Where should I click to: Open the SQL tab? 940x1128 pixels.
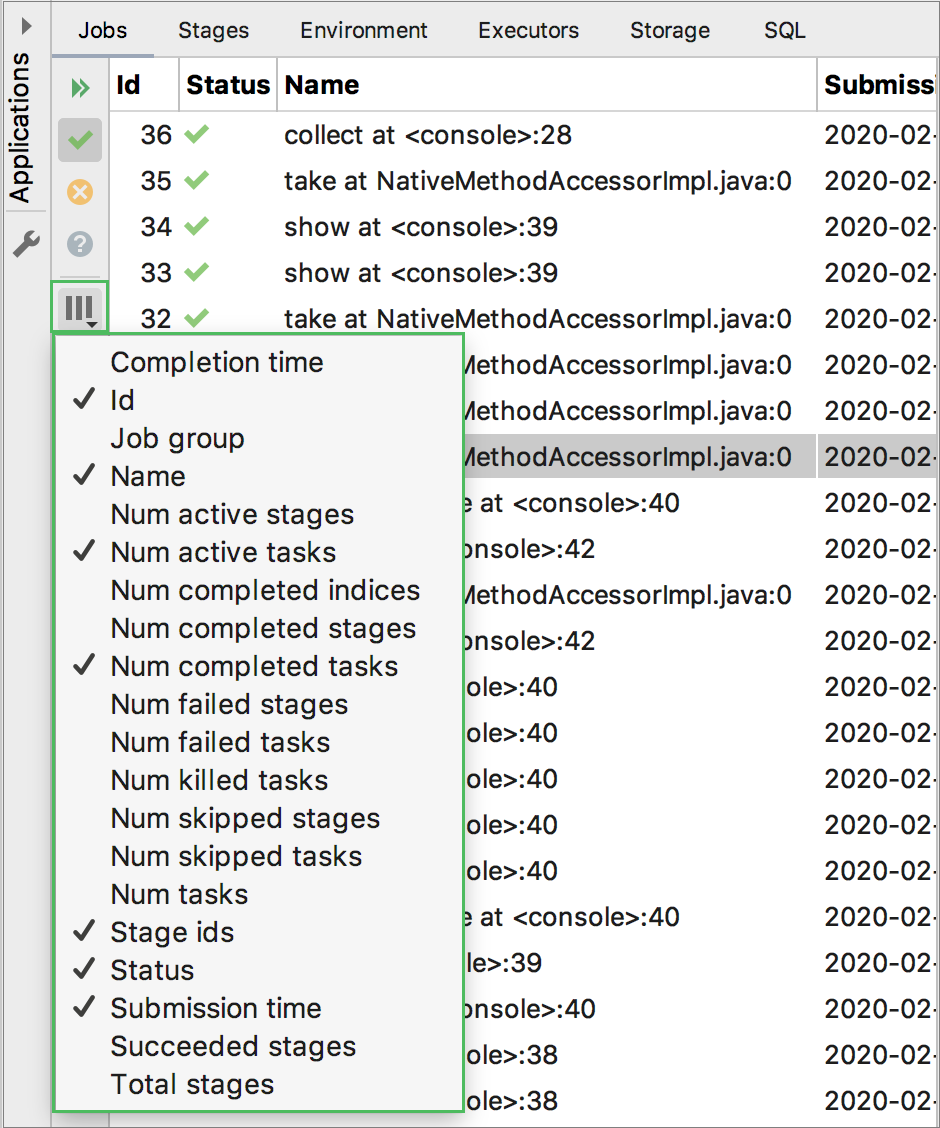(x=784, y=31)
